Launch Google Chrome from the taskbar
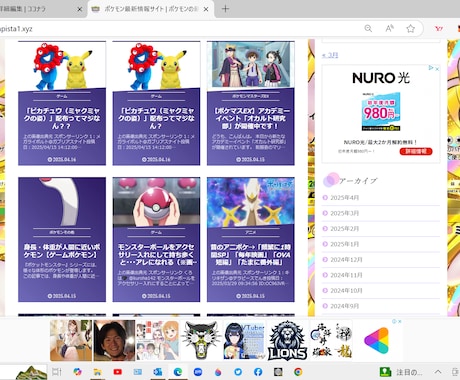 click(298, 372)
